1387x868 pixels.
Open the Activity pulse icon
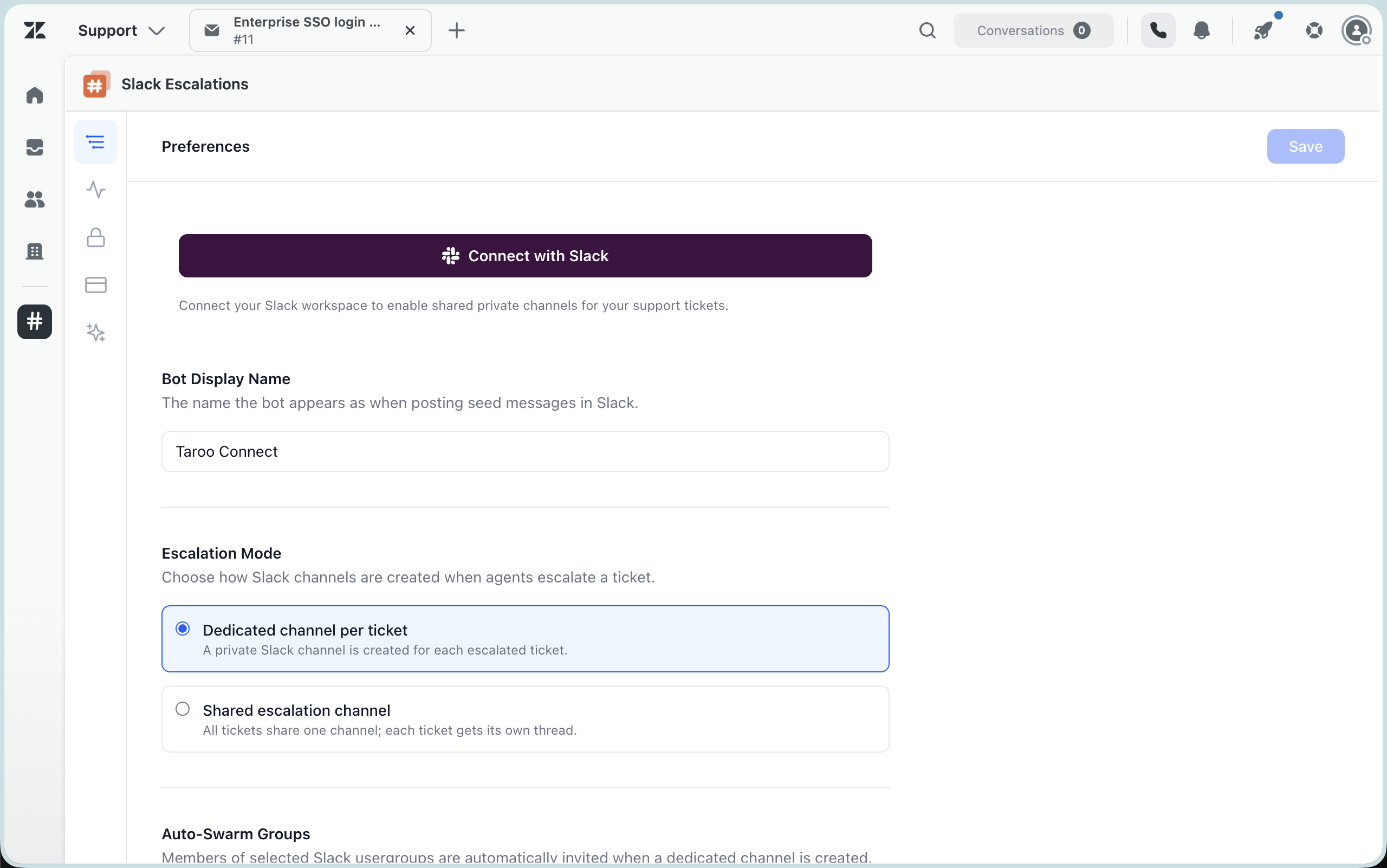pyautogui.click(x=95, y=190)
